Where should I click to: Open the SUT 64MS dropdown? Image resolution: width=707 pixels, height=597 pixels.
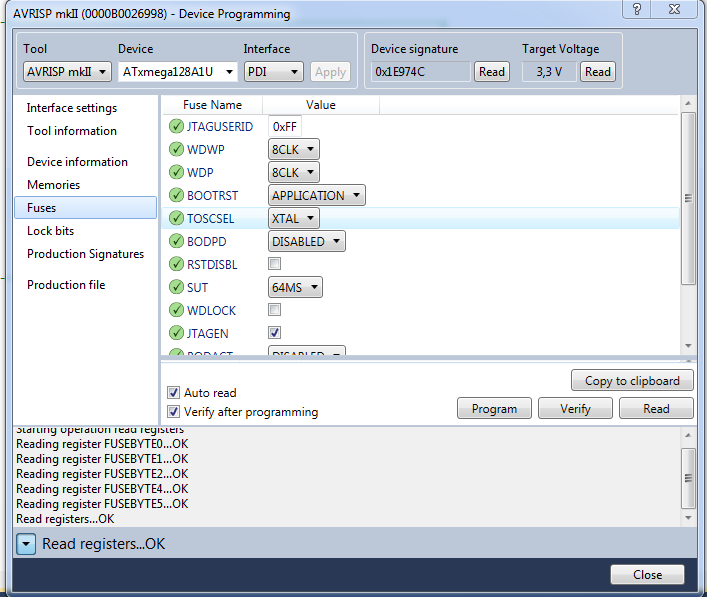tap(295, 287)
